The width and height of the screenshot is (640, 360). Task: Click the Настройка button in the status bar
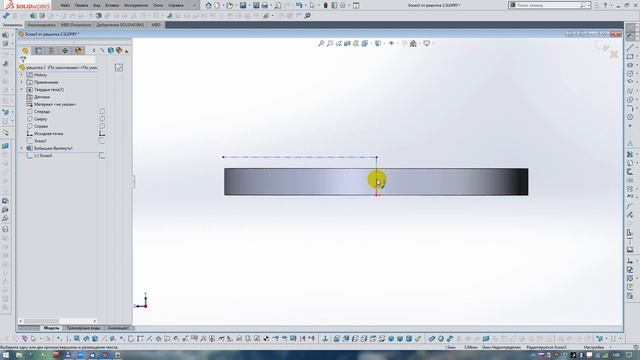click(593, 347)
